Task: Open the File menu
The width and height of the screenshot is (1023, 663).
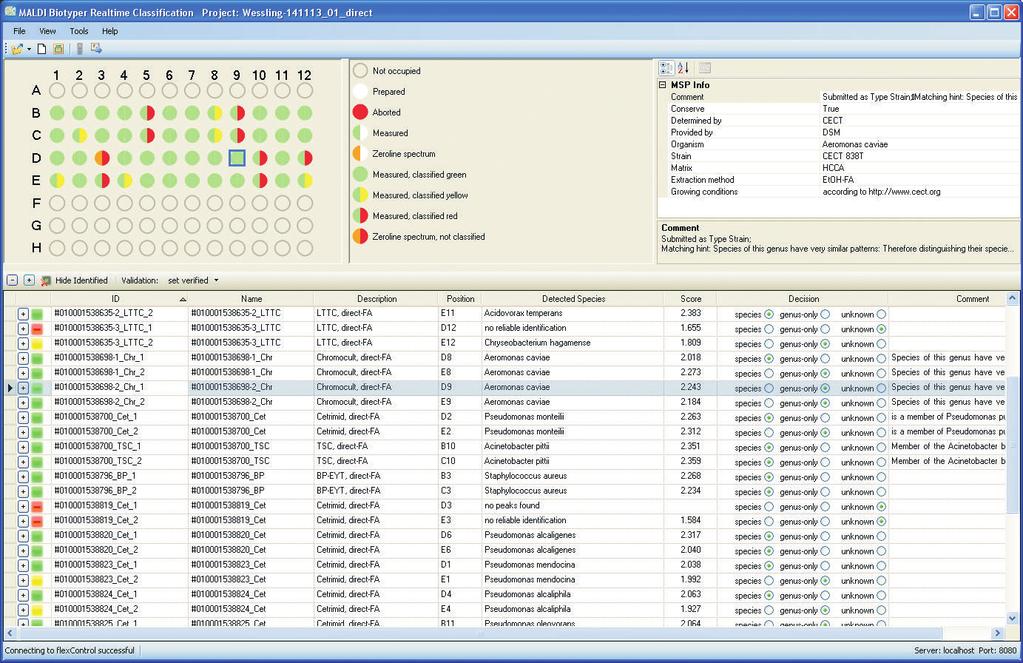Action: tap(20, 31)
